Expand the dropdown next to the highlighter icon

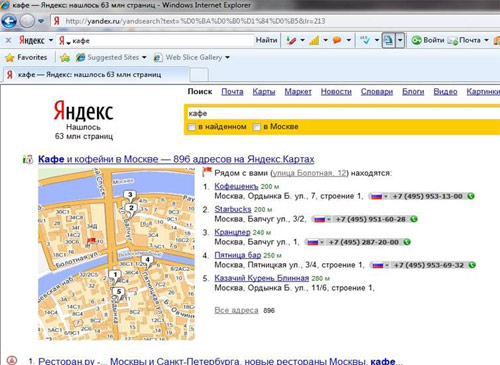click(302, 40)
